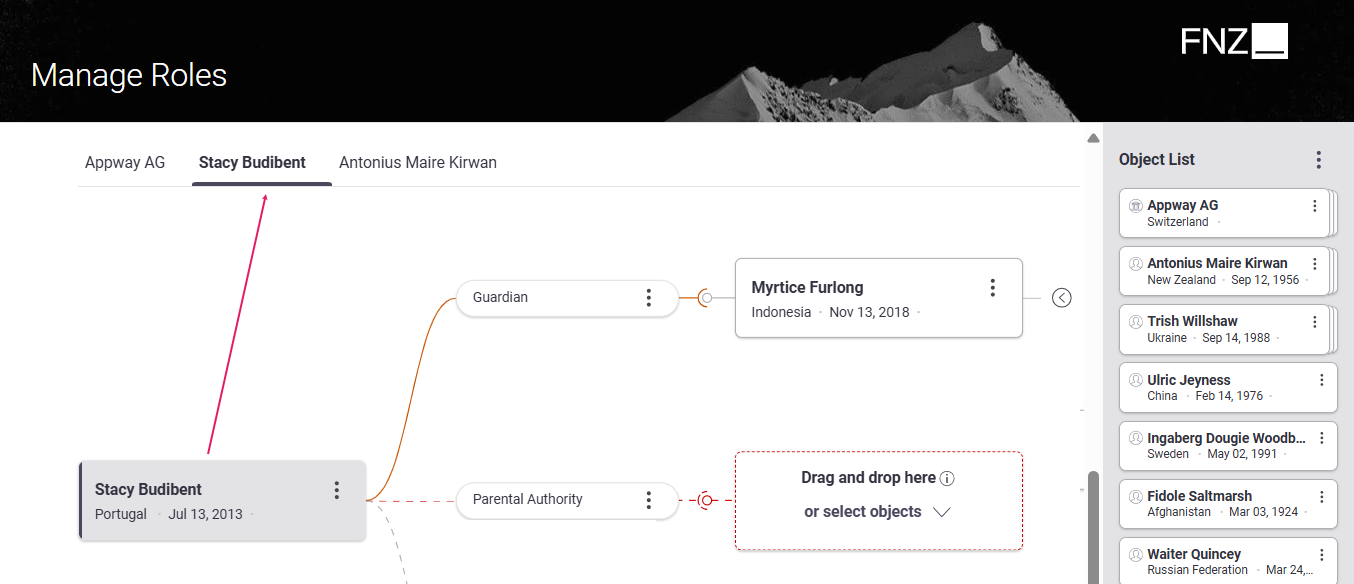This screenshot has width=1354, height=584.
Task: Click the Guardian connector node circle
Action: pos(706,297)
